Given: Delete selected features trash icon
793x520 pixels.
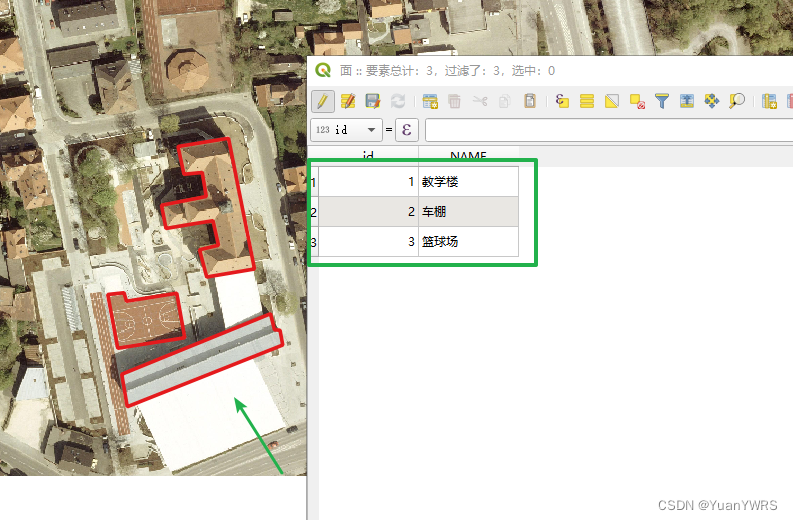Looking at the screenshot, I should click(454, 101).
